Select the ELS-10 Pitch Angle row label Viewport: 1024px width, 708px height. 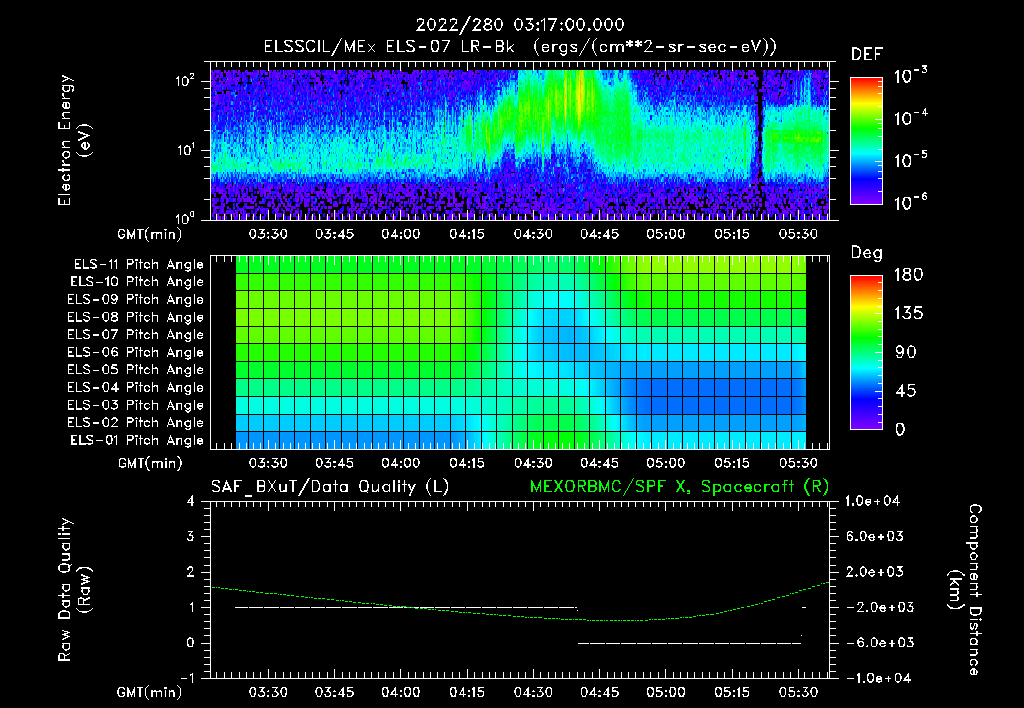(x=136, y=282)
